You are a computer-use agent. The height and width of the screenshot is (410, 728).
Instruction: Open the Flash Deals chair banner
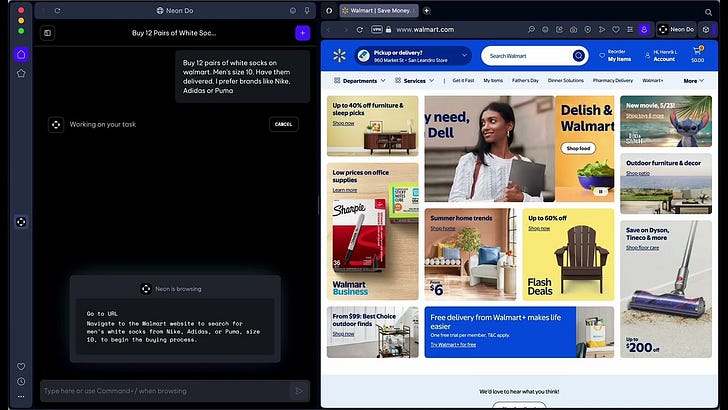[x=568, y=254]
